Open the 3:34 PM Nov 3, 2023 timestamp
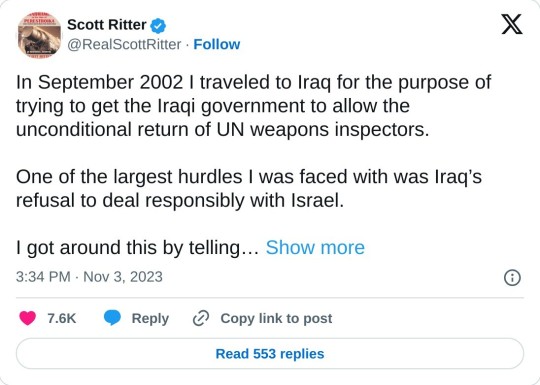This screenshot has height=385, width=540. (89, 277)
